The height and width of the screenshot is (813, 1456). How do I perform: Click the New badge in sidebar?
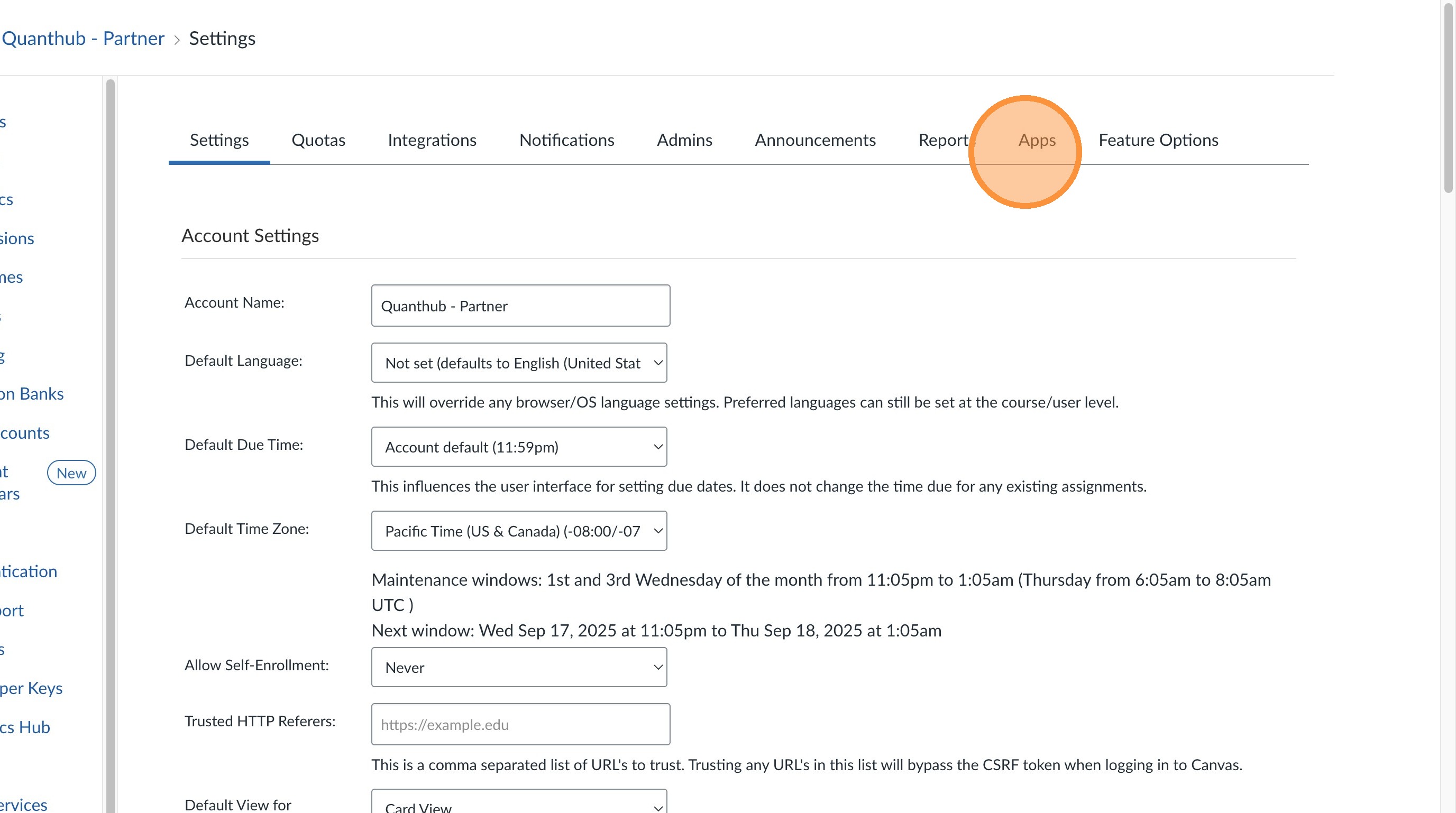71,473
